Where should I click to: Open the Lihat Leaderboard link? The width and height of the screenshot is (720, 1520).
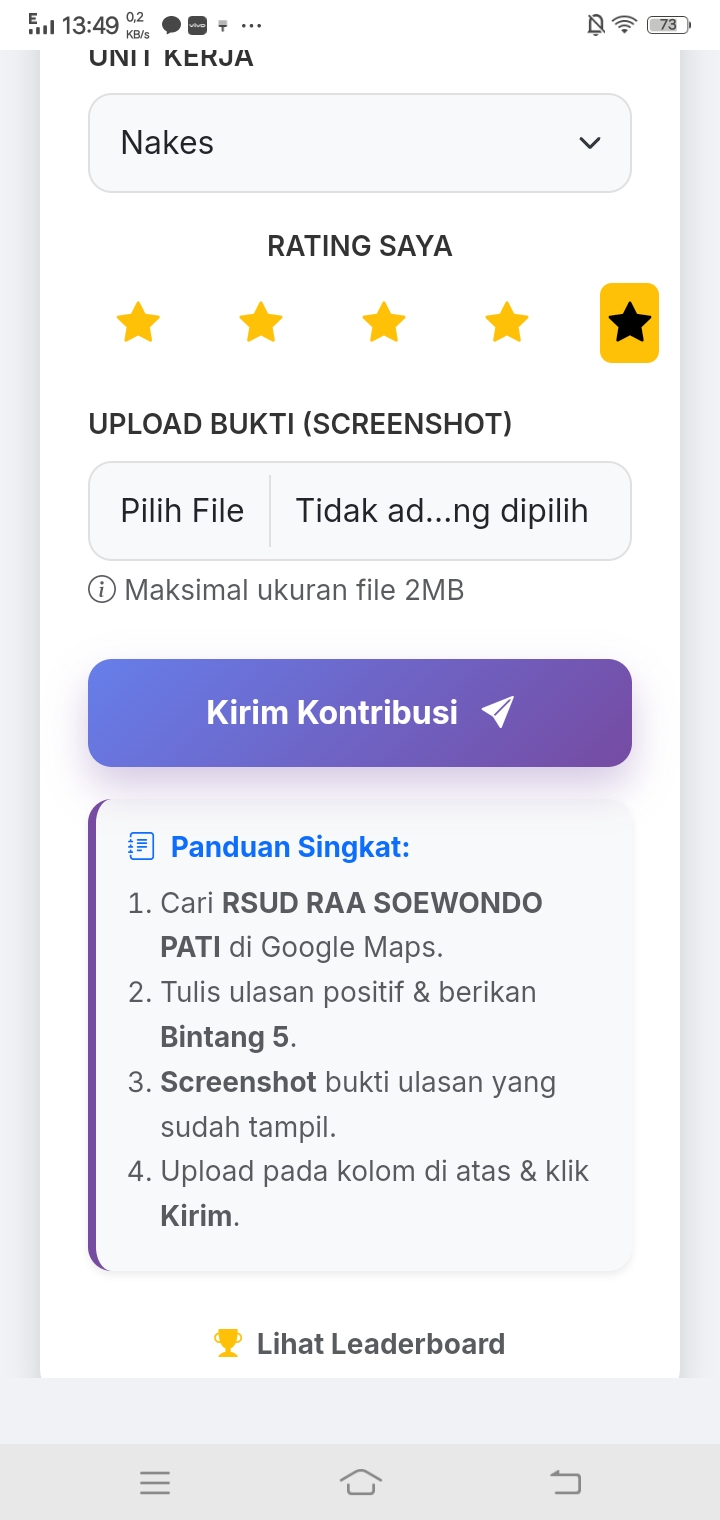(x=360, y=1343)
